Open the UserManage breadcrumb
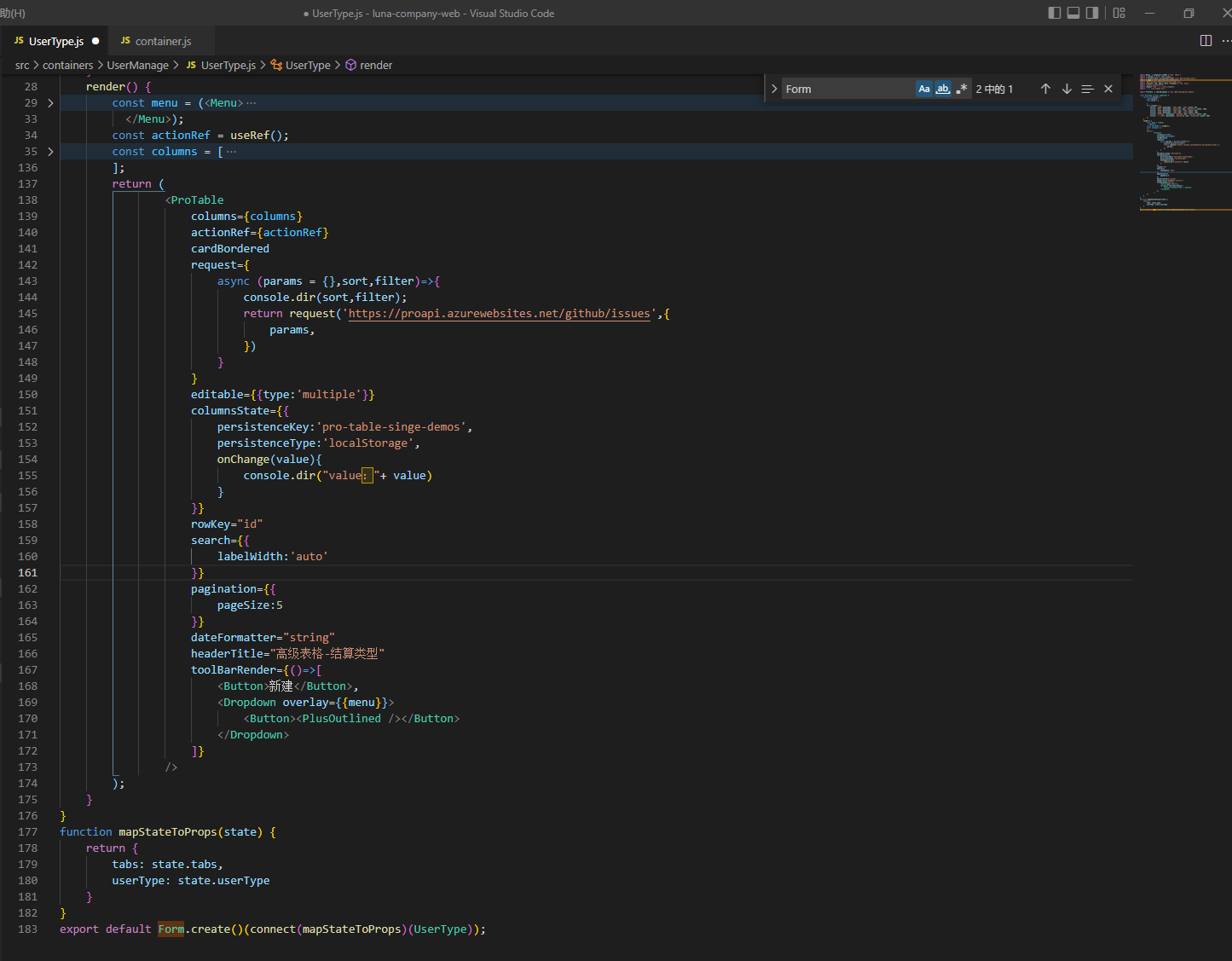The height and width of the screenshot is (961, 1232). pyautogui.click(x=138, y=65)
